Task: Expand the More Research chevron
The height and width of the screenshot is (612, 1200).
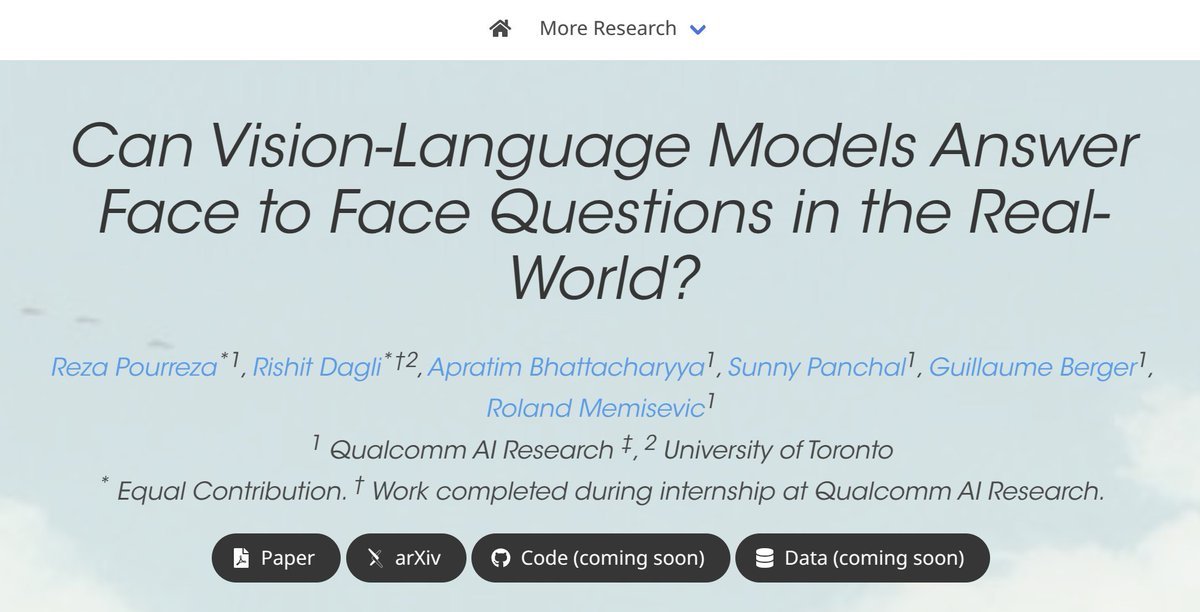Action: (x=698, y=30)
